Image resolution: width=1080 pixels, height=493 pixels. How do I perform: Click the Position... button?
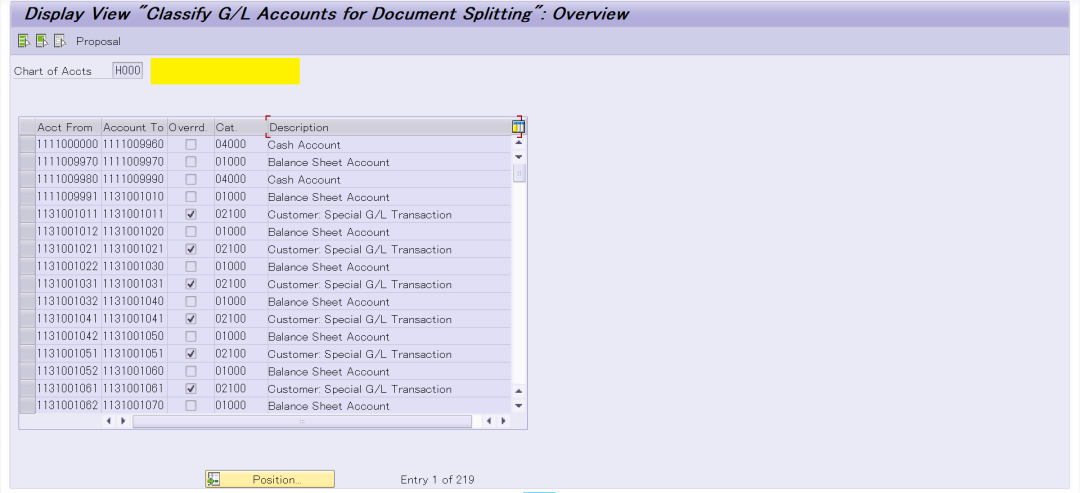pyautogui.click(x=270, y=479)
